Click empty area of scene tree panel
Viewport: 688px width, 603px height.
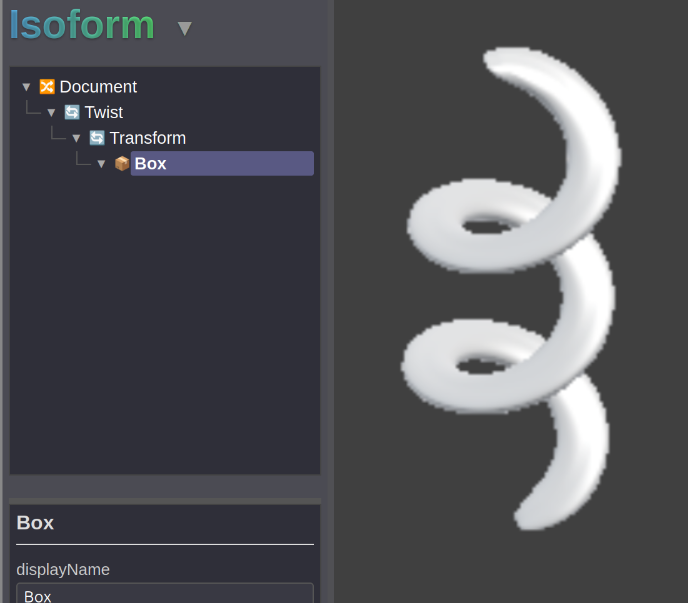[x=165, y=325]
